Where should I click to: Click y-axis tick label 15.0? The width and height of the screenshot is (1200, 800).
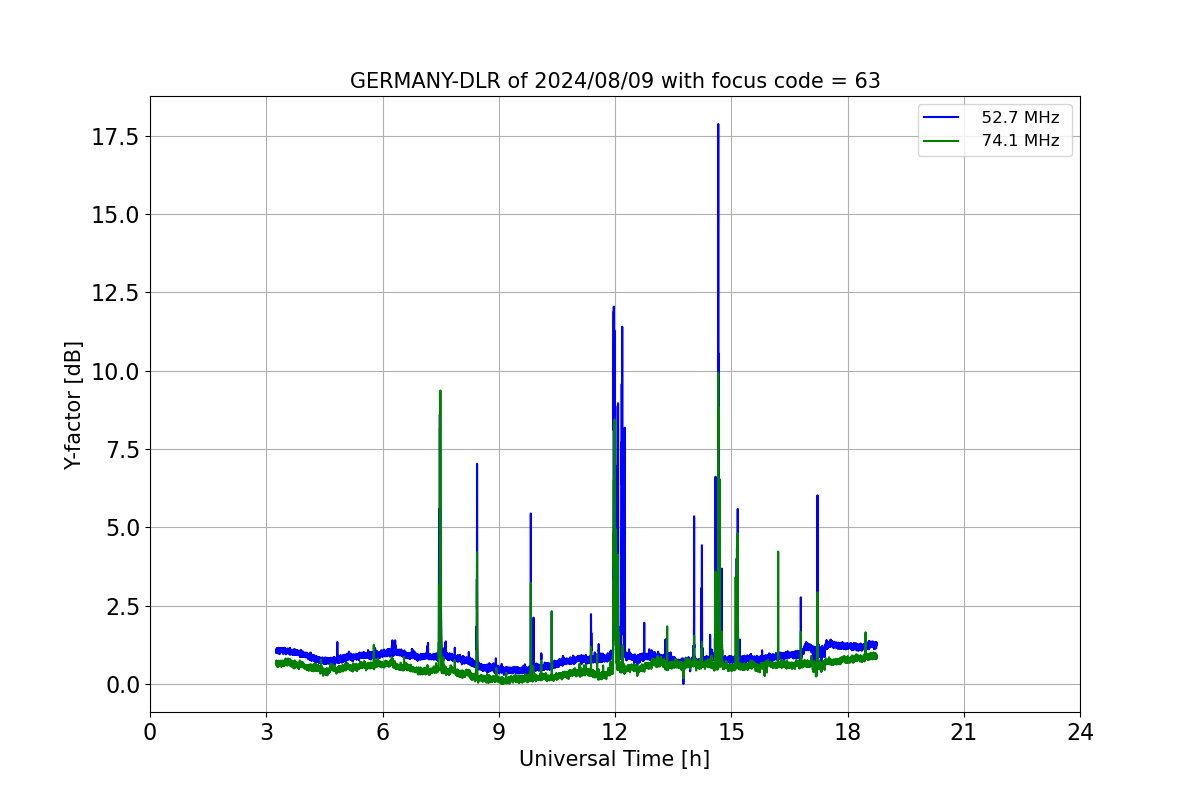115,215
